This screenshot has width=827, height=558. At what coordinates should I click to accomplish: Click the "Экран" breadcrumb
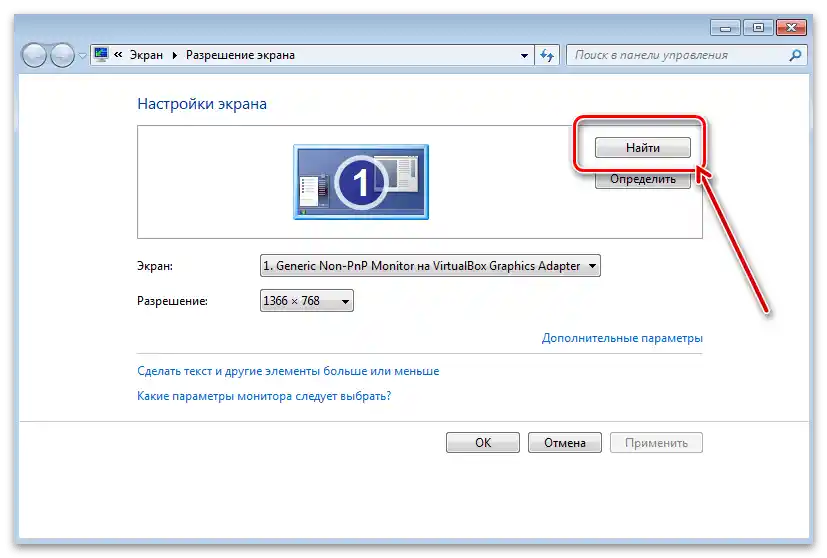tap(146, 55)
